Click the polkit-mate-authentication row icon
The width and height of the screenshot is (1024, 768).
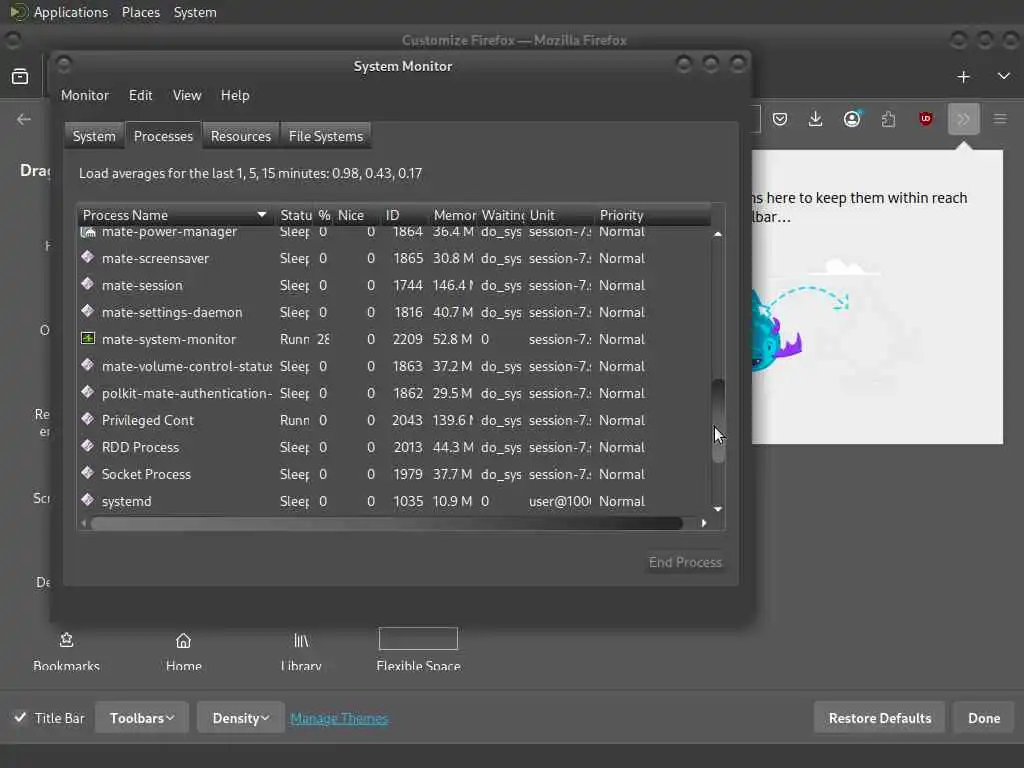88,392
